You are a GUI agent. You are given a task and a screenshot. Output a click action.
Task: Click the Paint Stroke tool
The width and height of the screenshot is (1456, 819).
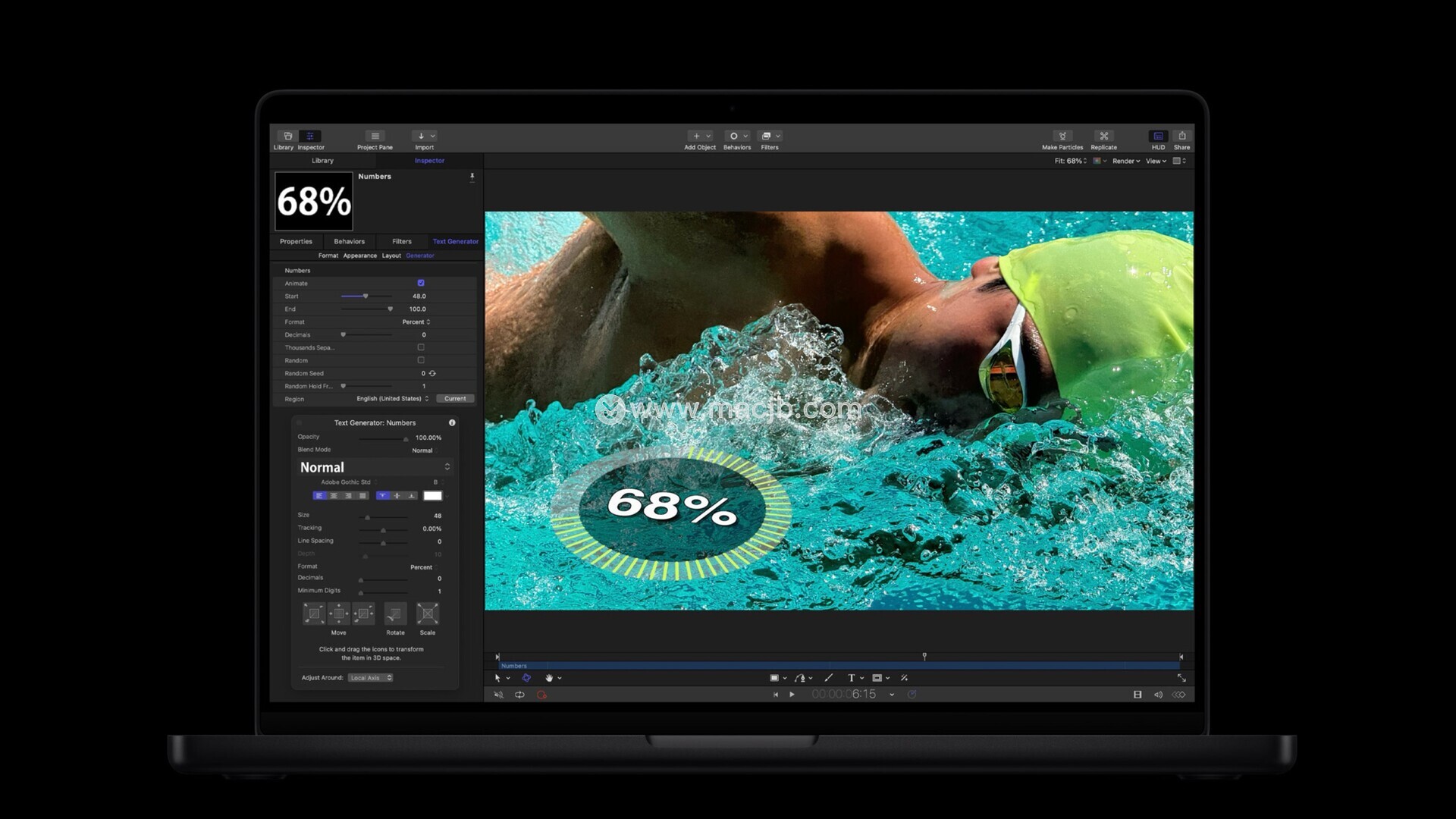(x=828, y=678)
